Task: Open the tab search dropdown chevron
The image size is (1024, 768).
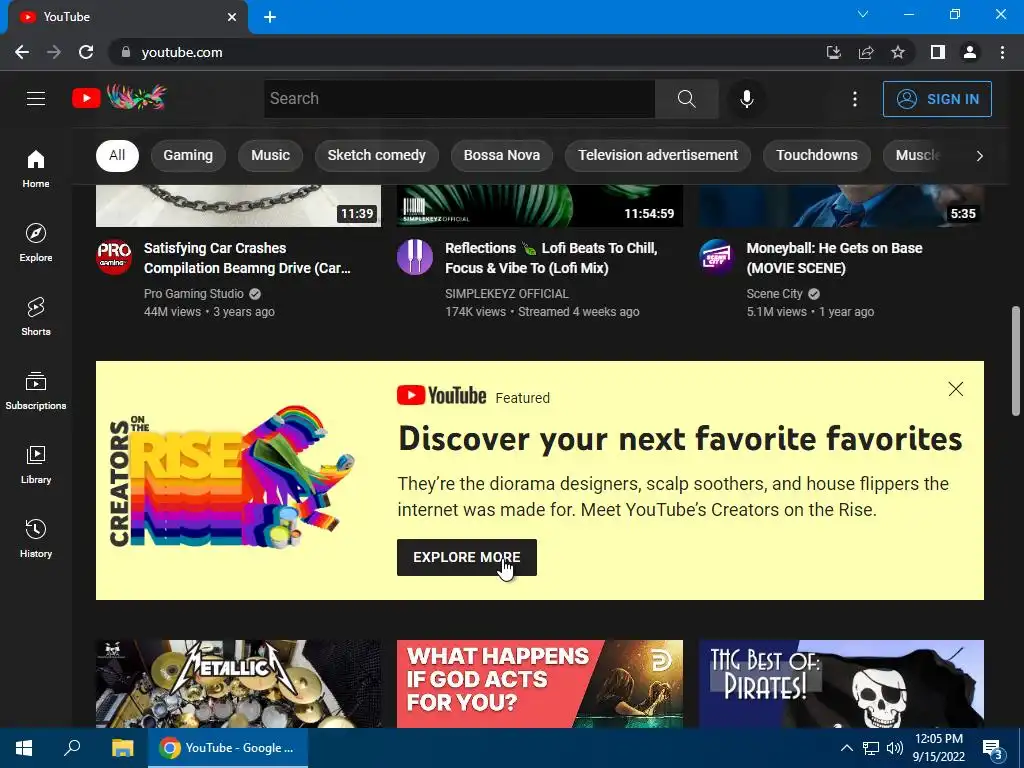Action: click(863, 14)
